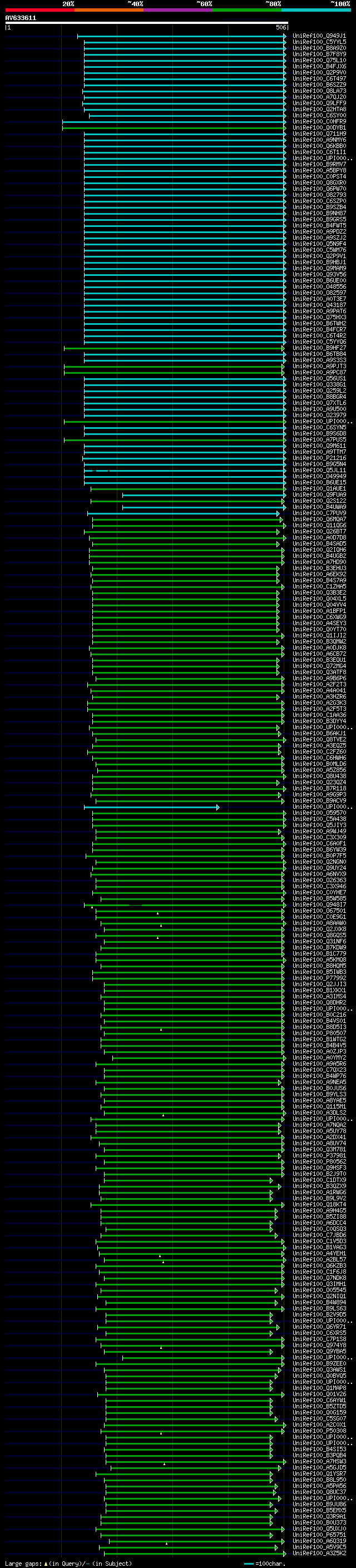The width and height of the screenshot is (356, 1568).
Task: Select the UniRef100_C0YHE7 label
Action: [319, 892]
